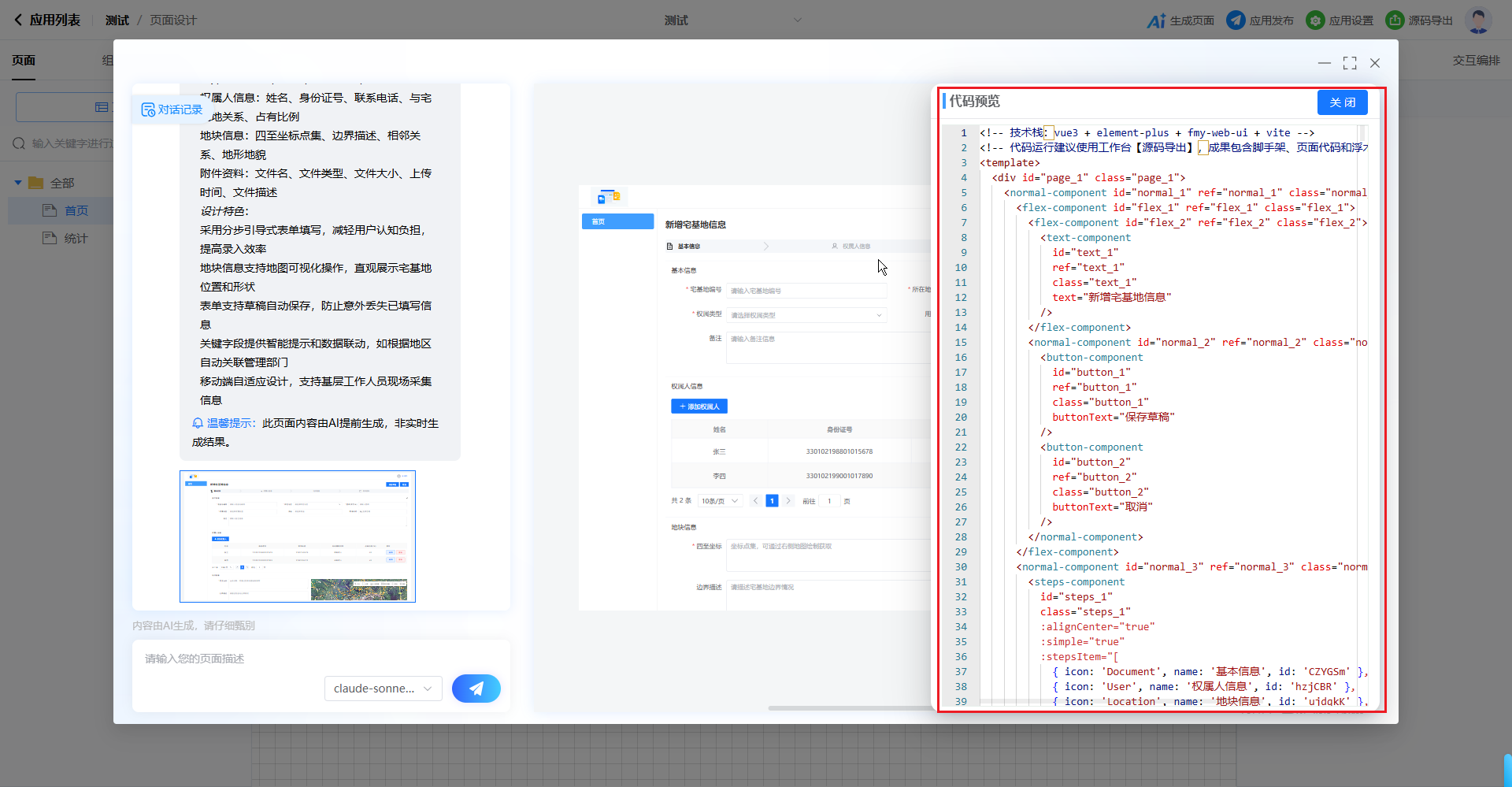
Task: Expand the 测试 dropdown in the top center
Action: pos(797,20)
